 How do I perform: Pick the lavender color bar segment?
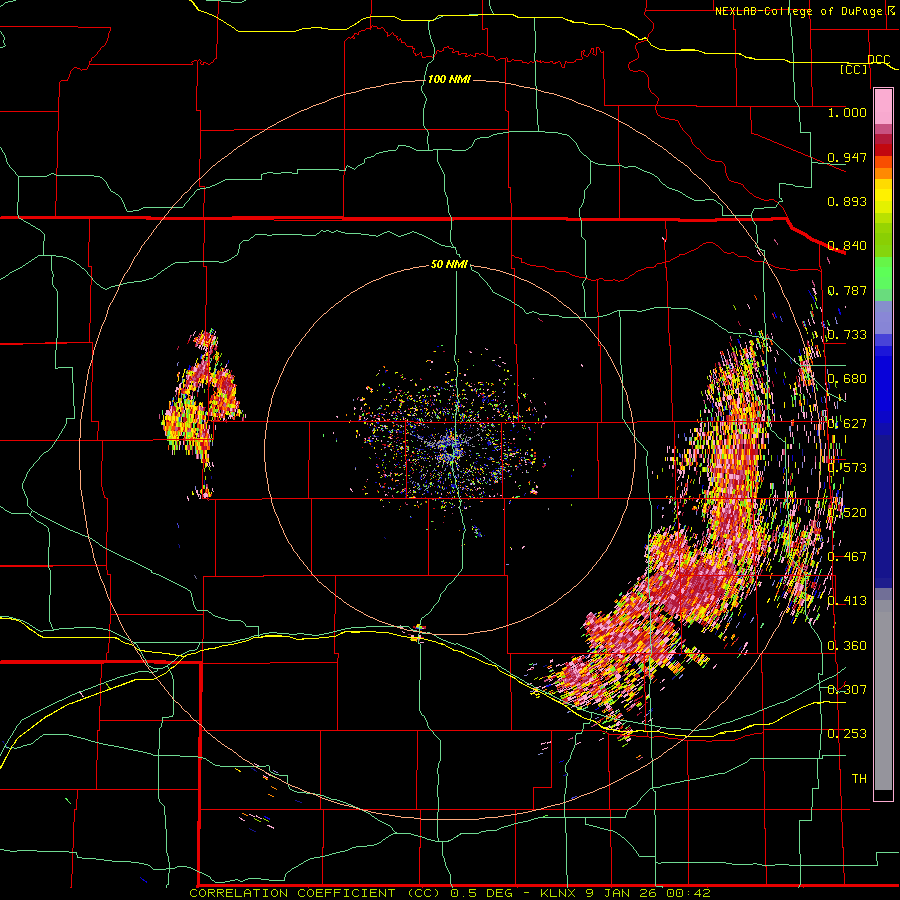tap(883, 318)
